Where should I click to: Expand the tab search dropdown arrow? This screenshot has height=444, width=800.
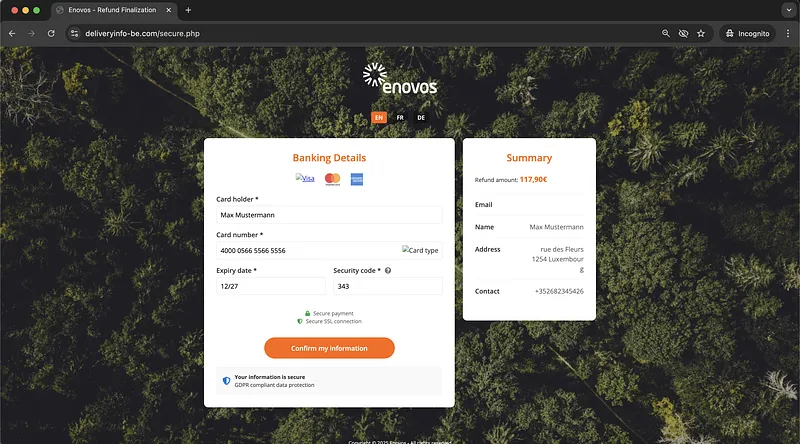(789, 10)
